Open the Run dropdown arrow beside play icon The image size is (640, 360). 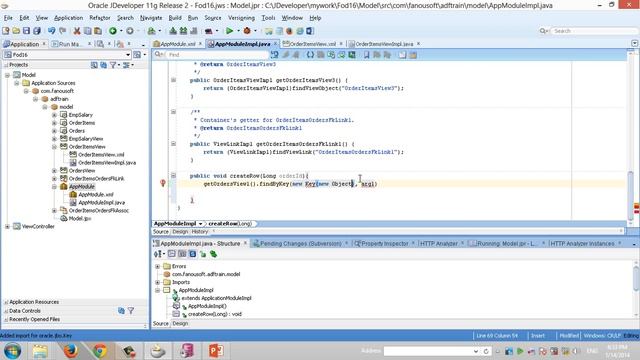pos(238,31)
